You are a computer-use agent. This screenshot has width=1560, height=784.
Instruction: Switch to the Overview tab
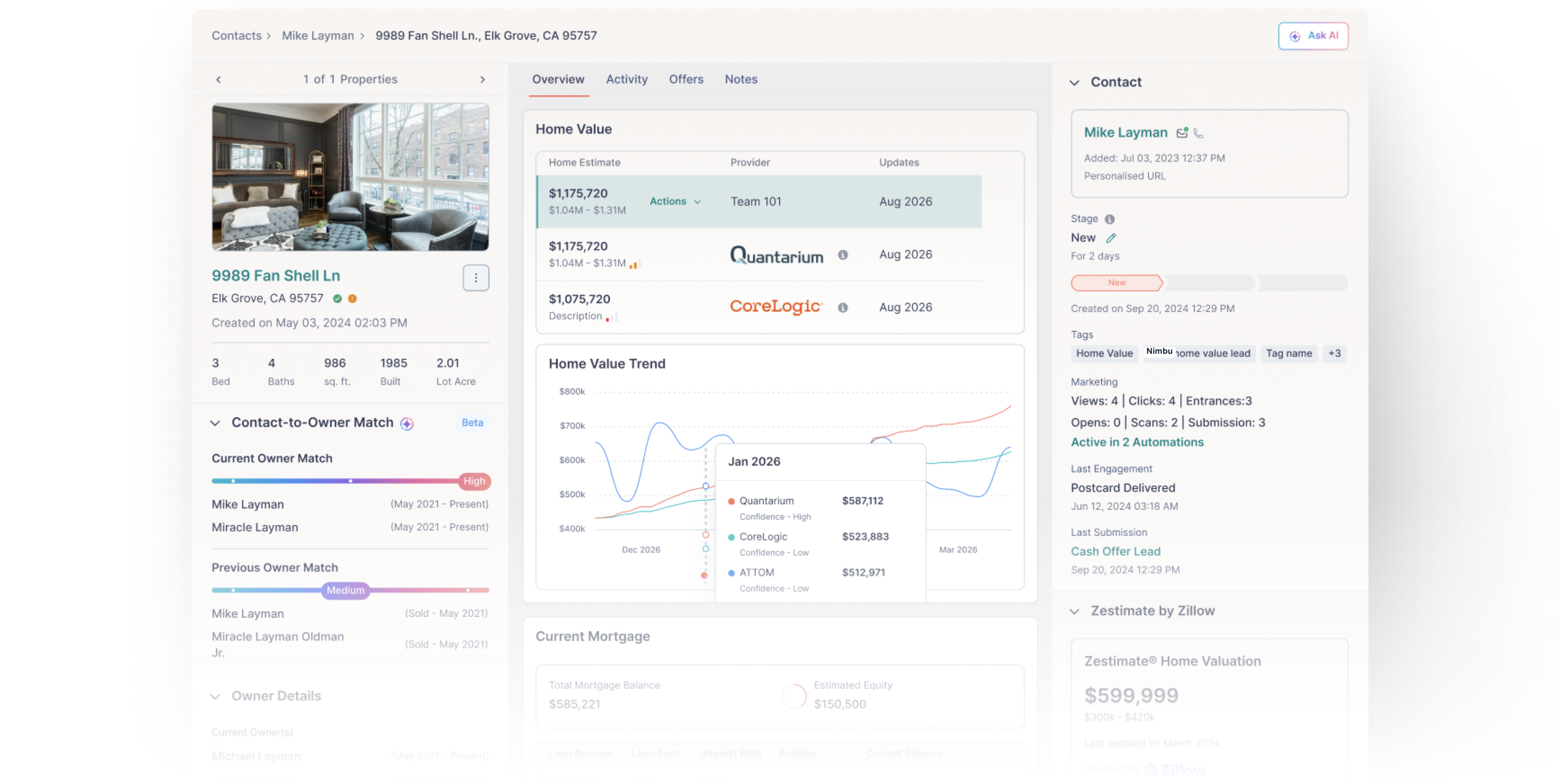tap(558, 79)
